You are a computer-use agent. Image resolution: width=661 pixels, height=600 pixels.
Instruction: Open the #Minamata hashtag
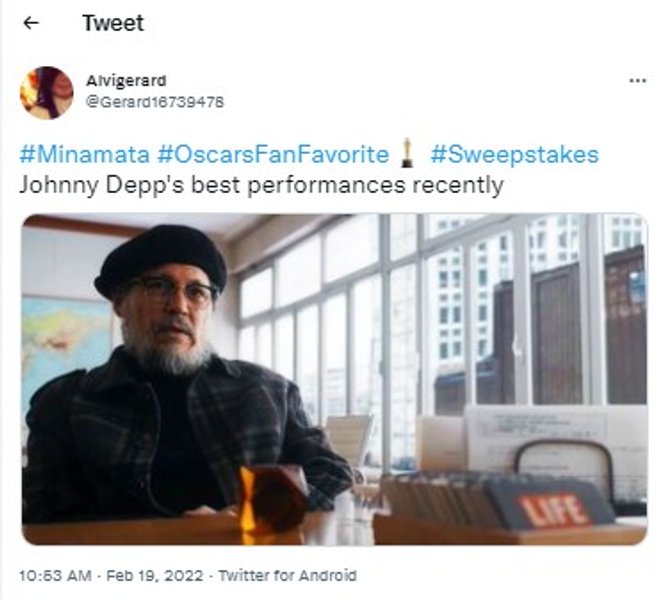pos(84,154)
